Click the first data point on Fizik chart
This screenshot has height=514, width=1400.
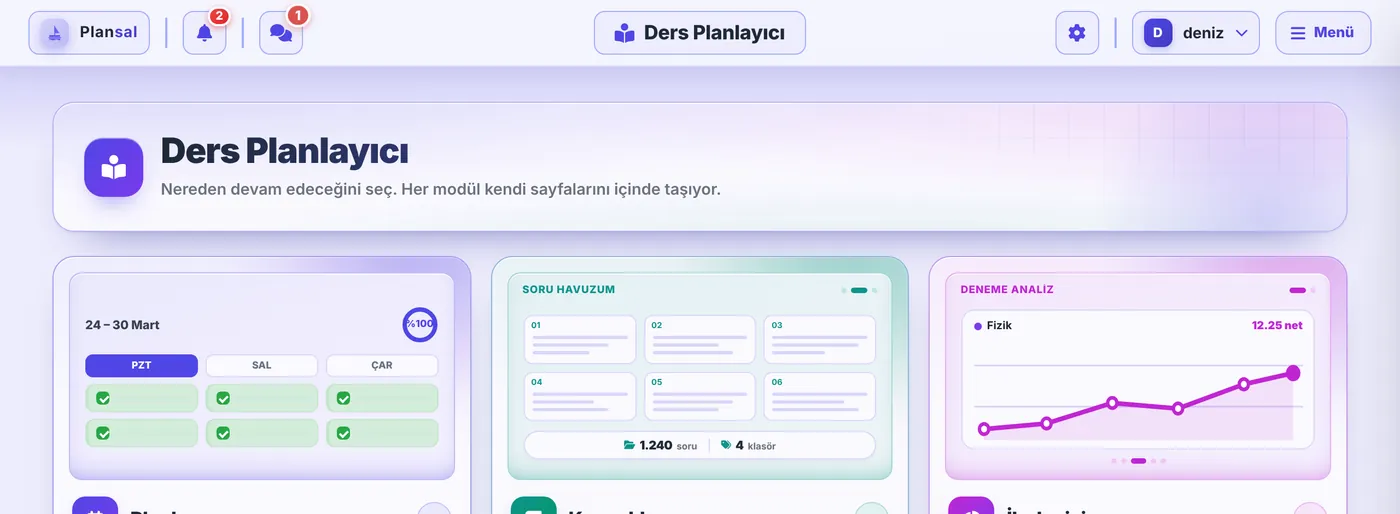coord(984,429)
